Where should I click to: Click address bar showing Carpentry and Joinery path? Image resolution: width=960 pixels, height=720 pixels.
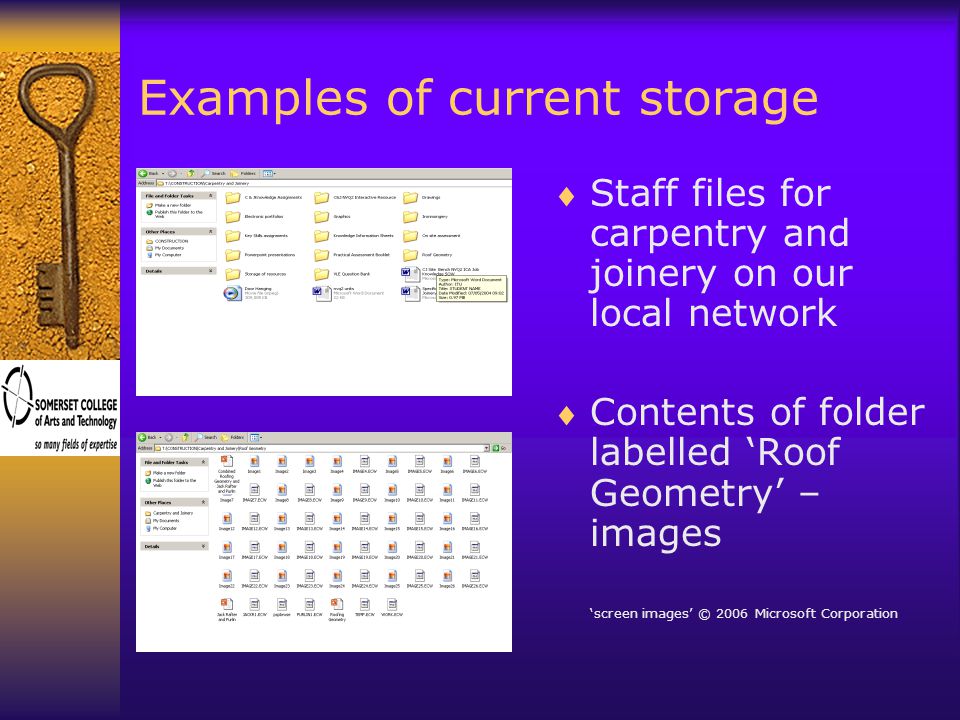[x=334, y=183]
